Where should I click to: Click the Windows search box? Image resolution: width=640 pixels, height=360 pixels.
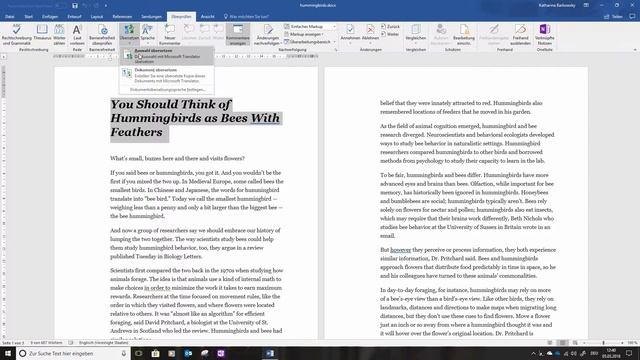(73, 353)
